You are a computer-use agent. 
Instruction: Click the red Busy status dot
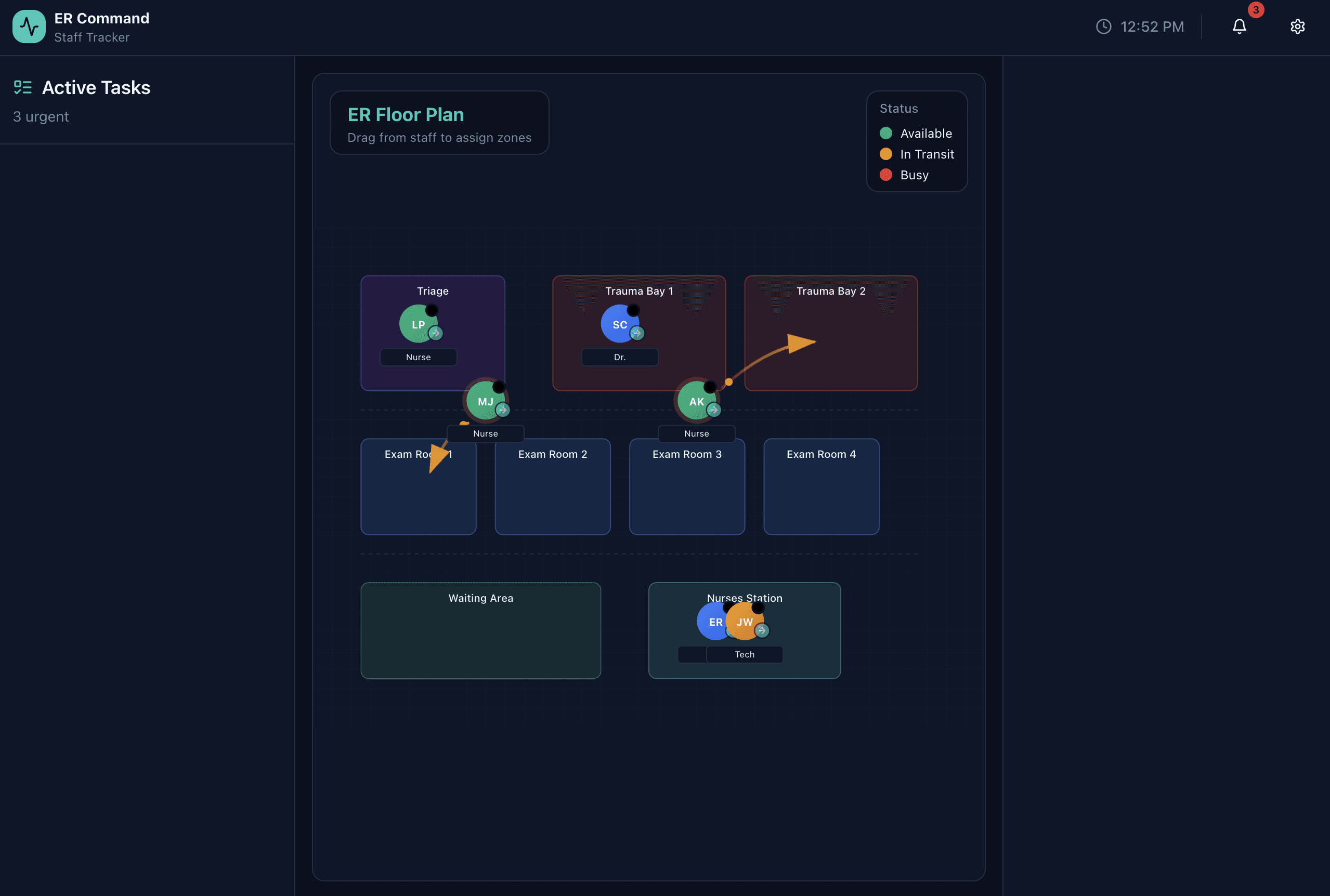(885, 175)
